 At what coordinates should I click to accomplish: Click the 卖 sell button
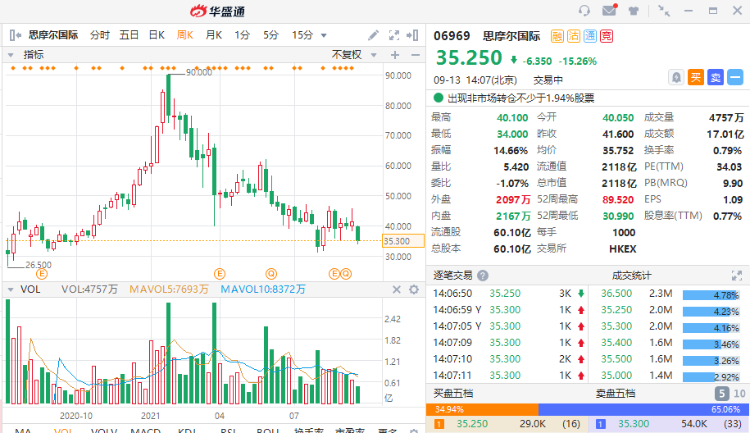click(716, 77)
